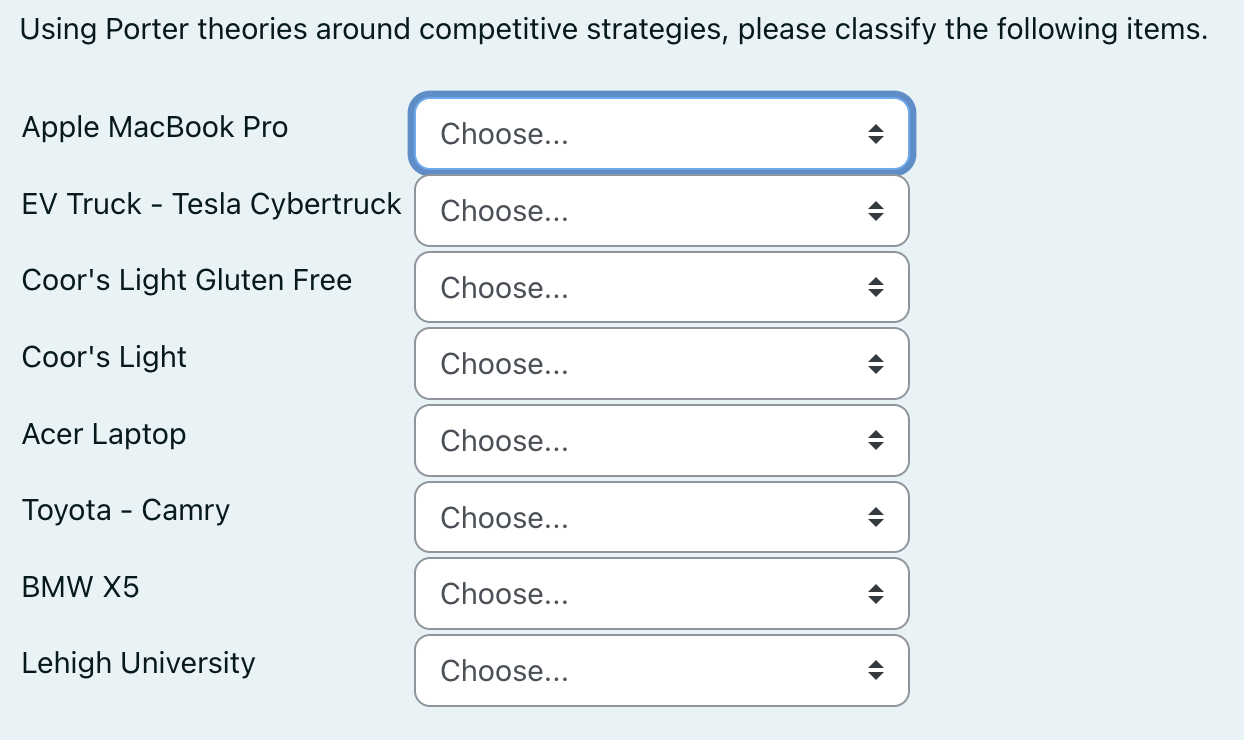Open the Toyota - Camry dropdown
This screenshot has height=740, width=1244.
[x=662, y=517]
